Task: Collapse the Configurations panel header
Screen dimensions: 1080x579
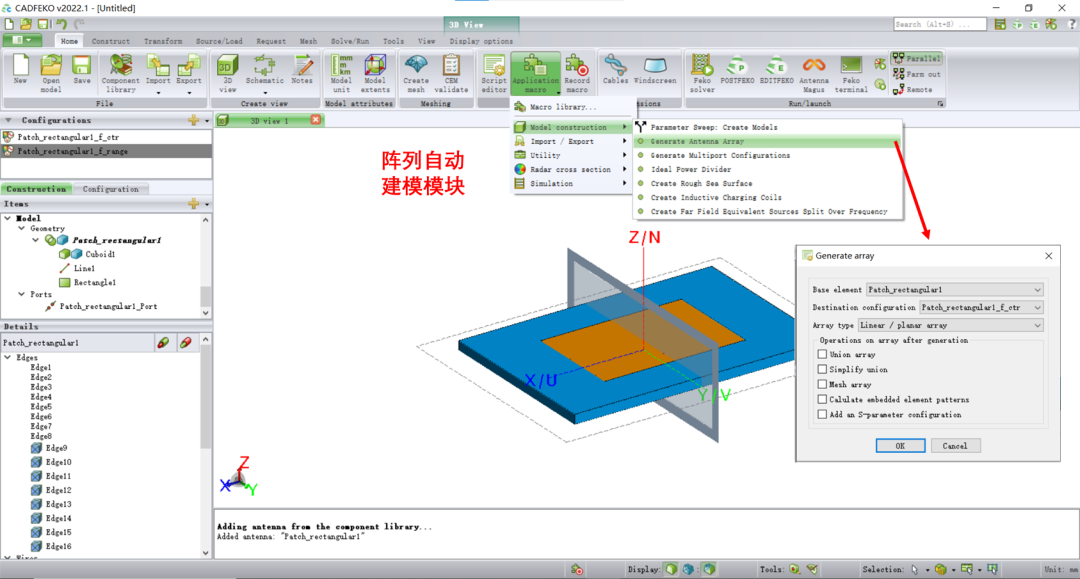Action: click(8, 120)
